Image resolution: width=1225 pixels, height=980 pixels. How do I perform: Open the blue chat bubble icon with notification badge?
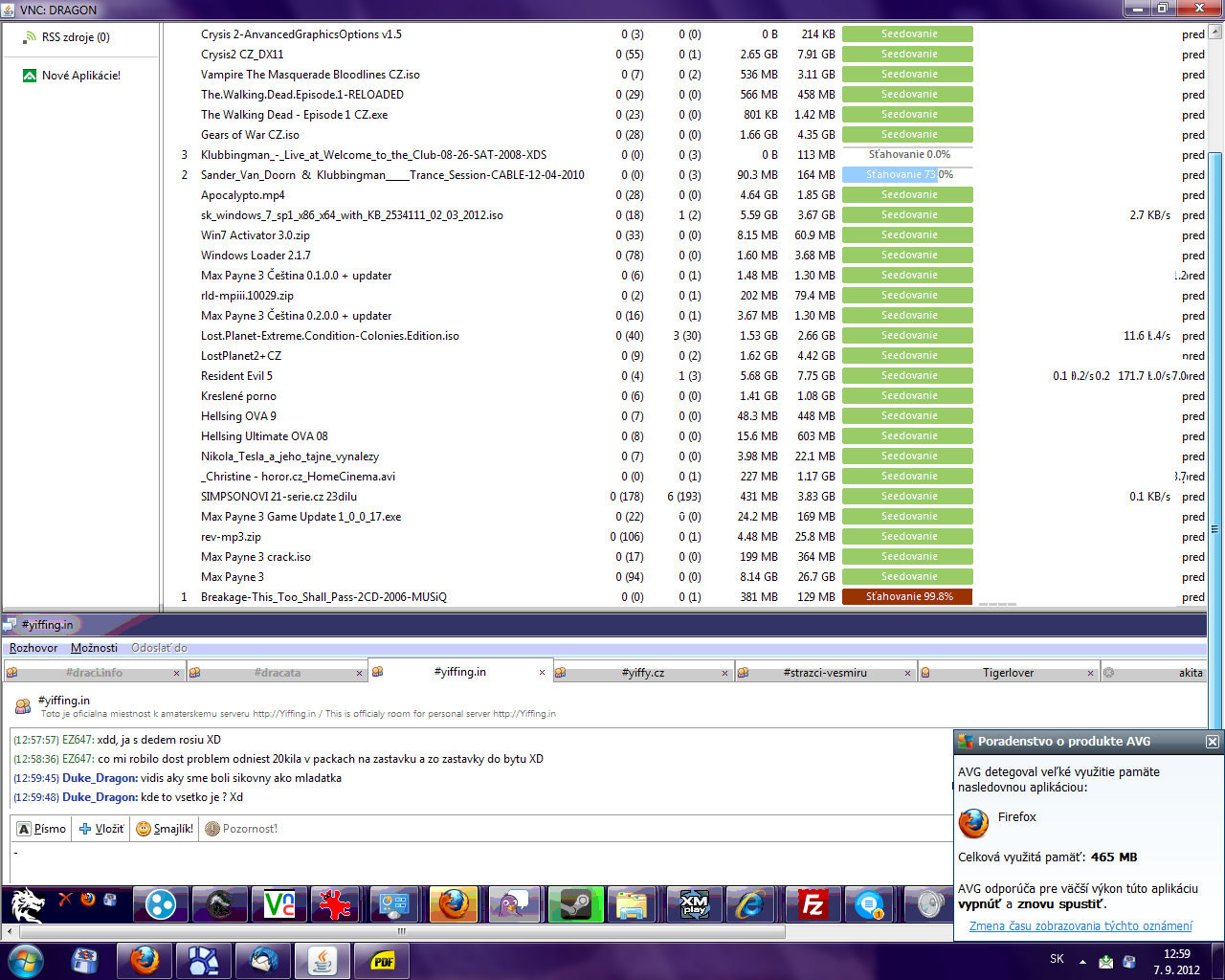click(x=870, y=903)
